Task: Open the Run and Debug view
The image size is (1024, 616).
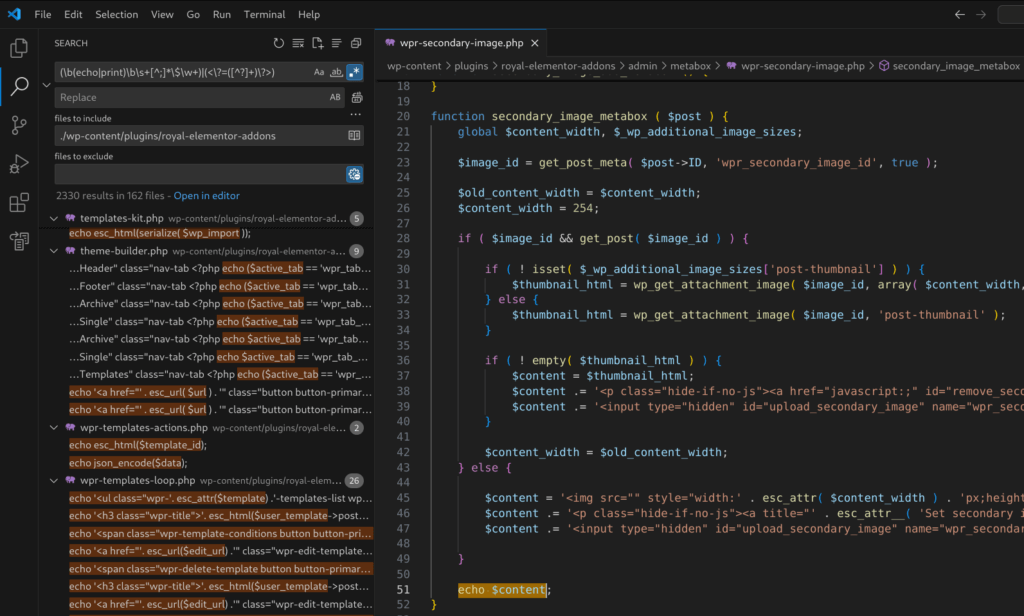Action: pos(20,164)
